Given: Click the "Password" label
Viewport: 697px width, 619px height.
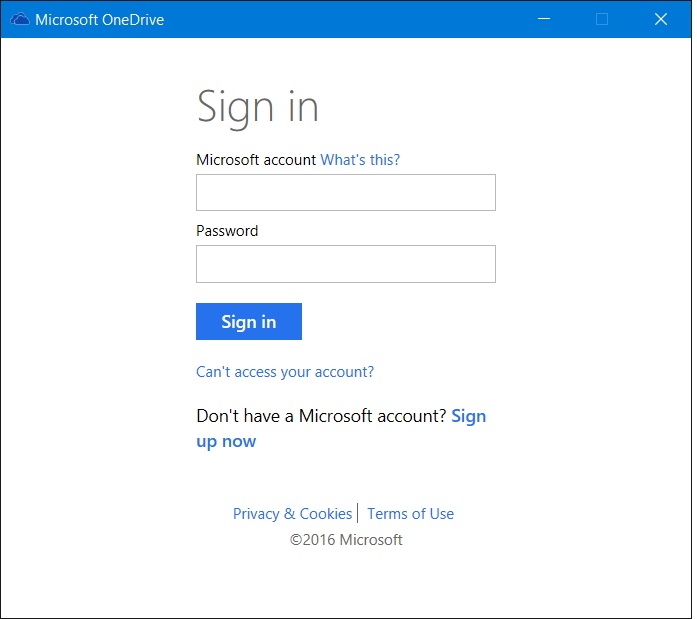Looking at the screenshot, I should tap(227, 231).
